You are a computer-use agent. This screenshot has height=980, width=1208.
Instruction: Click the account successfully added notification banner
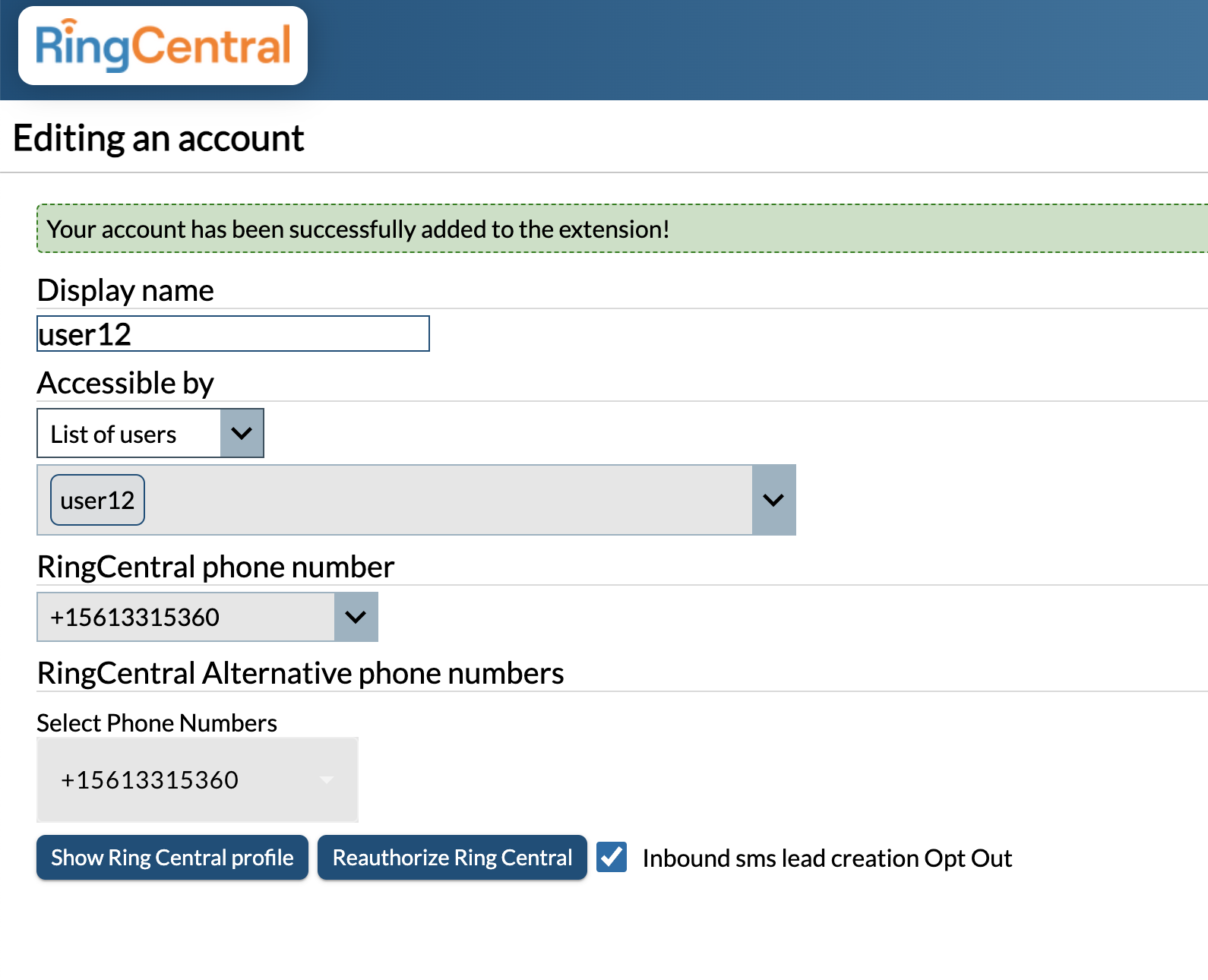point(622,229)
